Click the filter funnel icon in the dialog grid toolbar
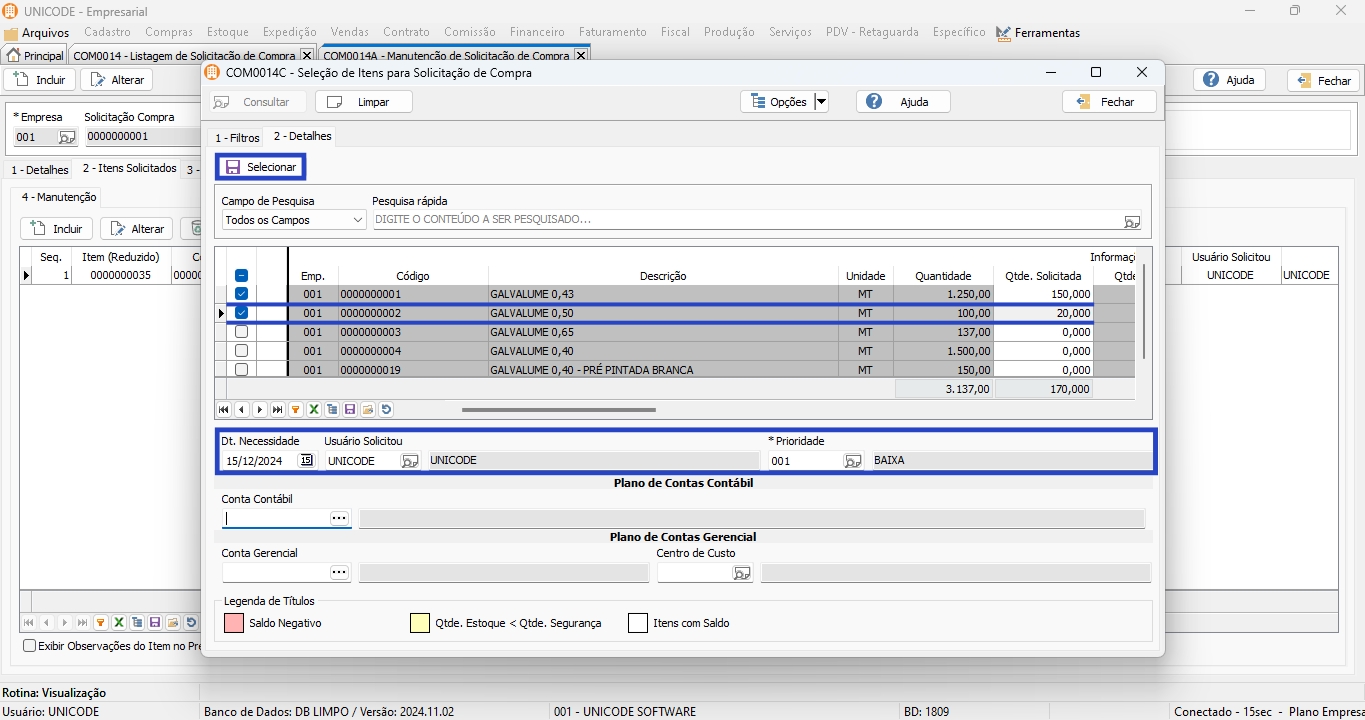This screenshot has height=720, width=1365. 296,410
